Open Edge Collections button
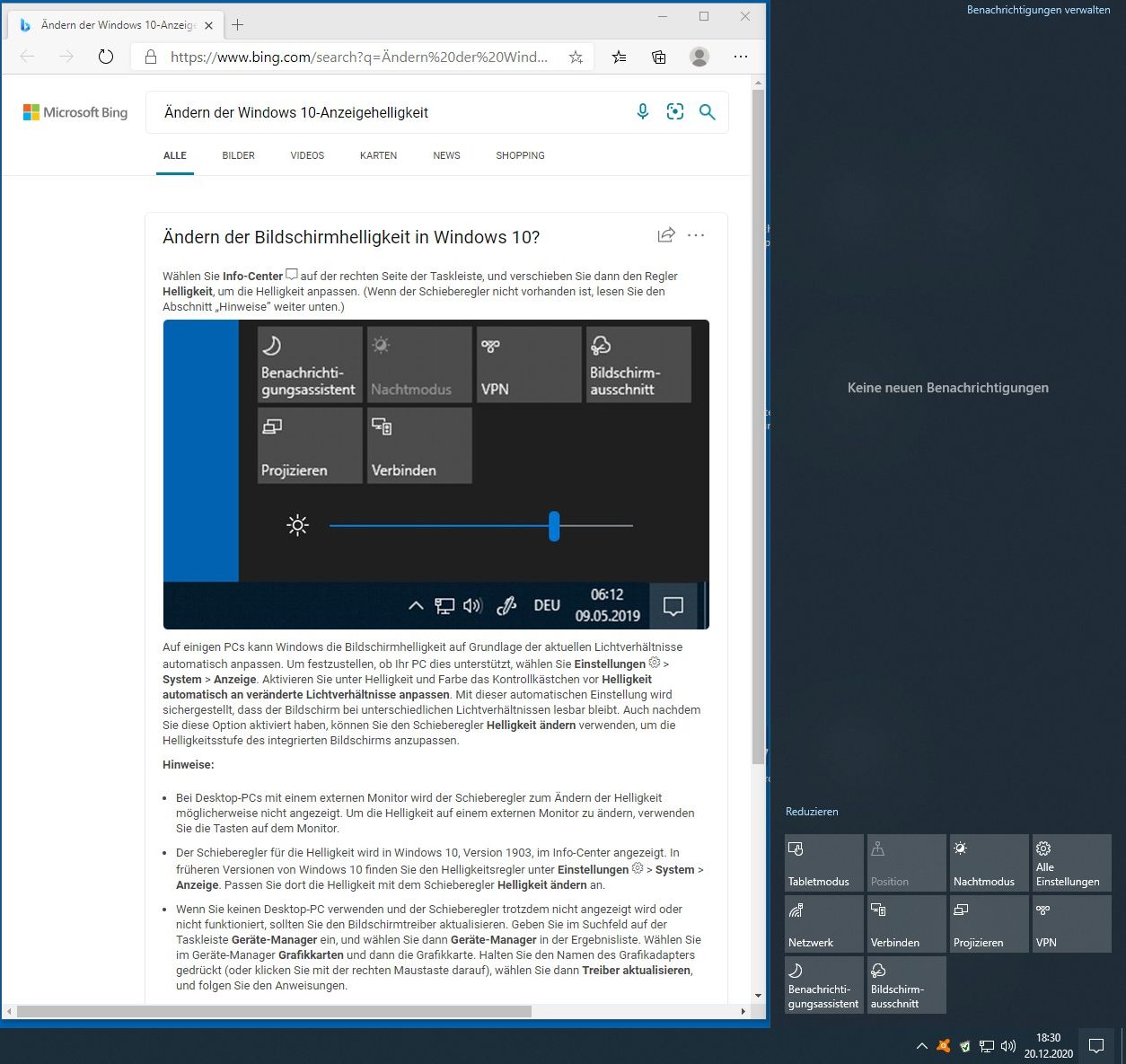The image size is (1126, 1064). pyautogui.click(x=659, y=57)
